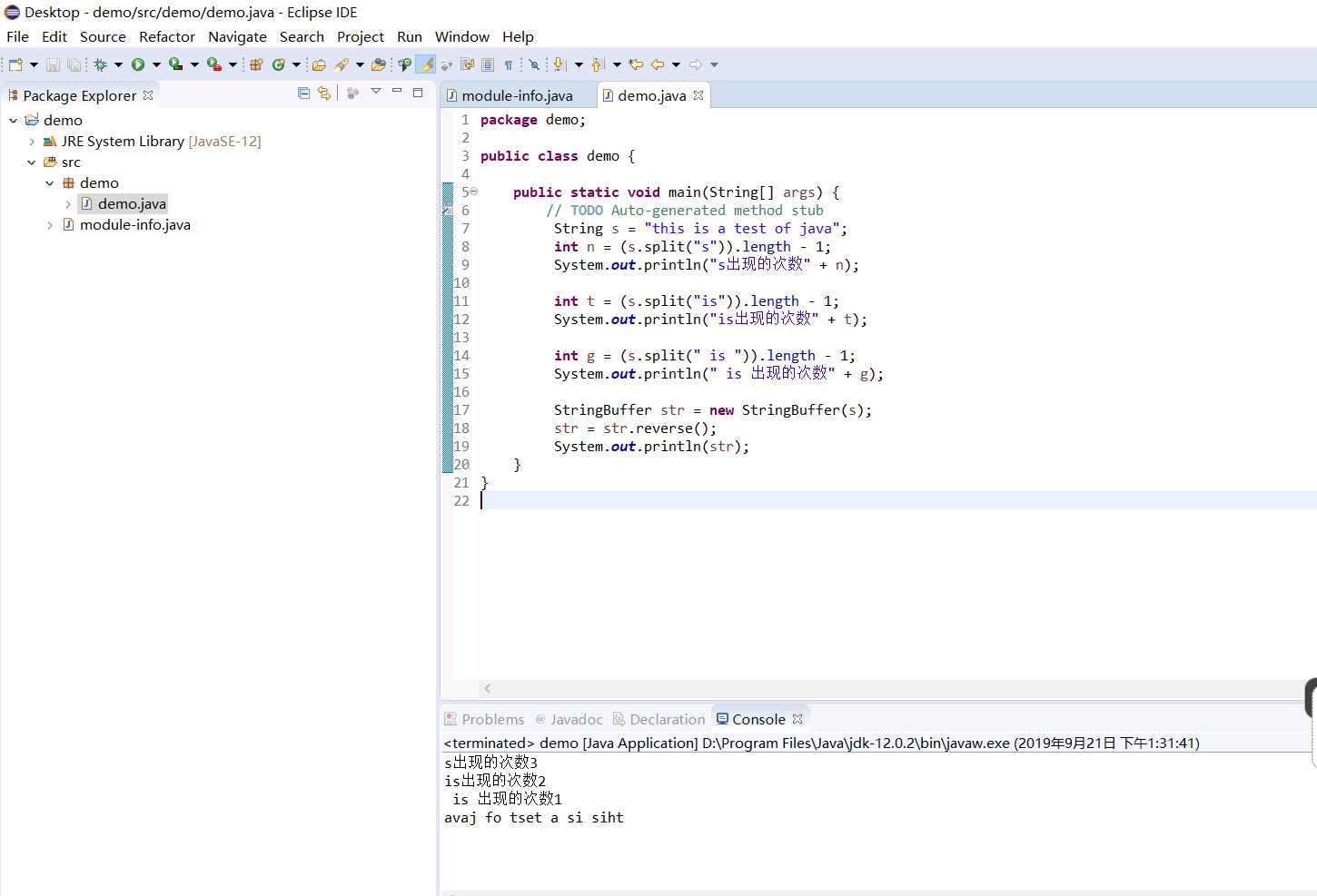Run the program with green Run button

(138, 64)
